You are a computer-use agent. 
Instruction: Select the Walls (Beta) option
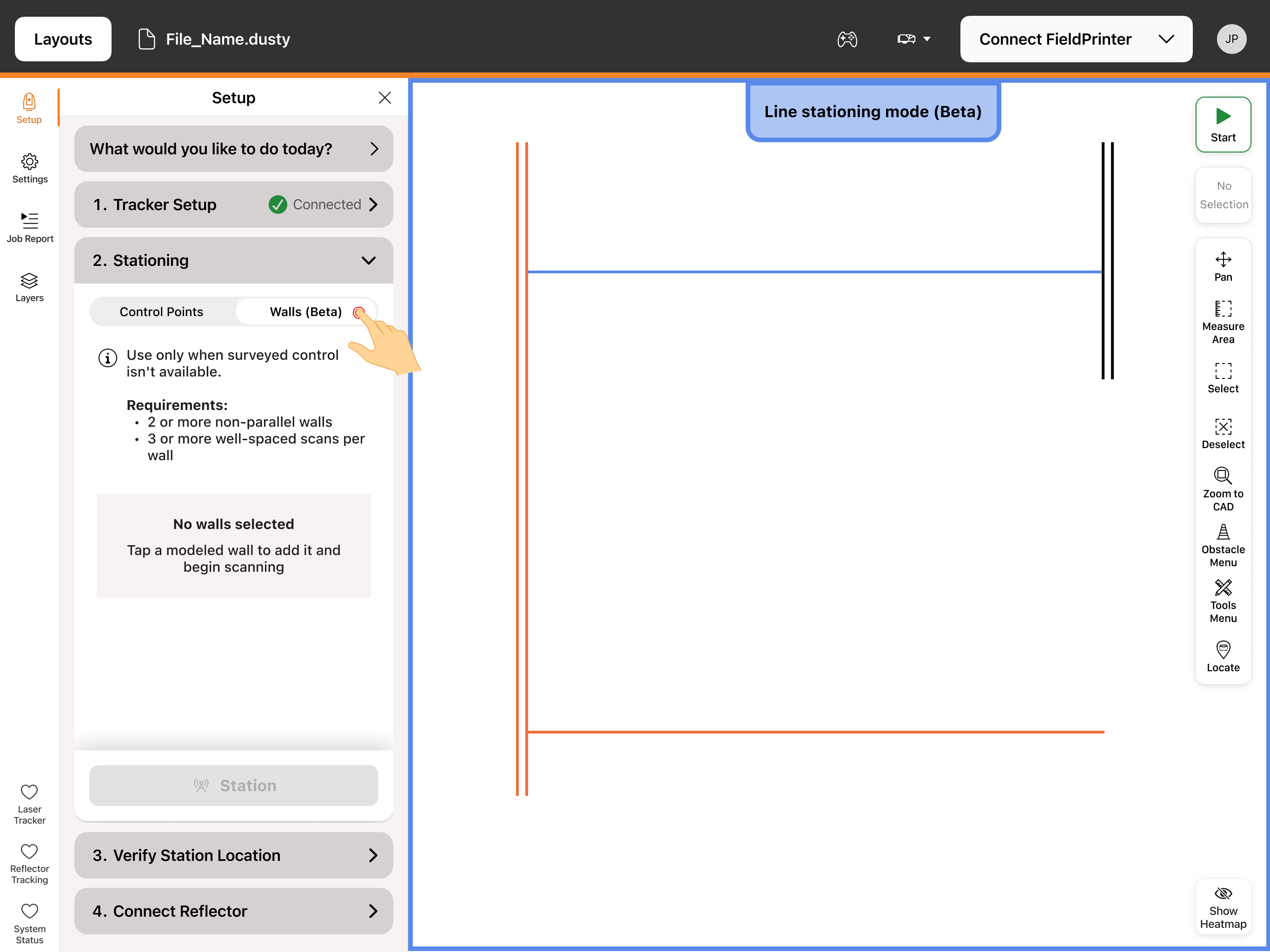coord(305,311)
